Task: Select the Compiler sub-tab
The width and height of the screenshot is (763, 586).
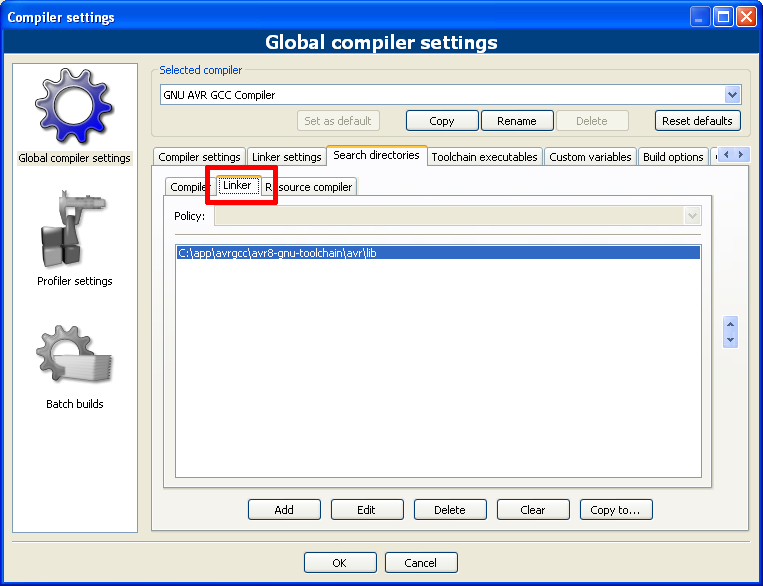Action: 190,187
